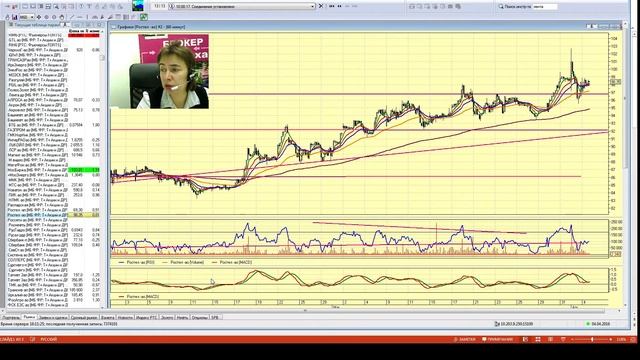The image size is (640, 360).
Task: Select the СОЛЛЕРС row
Action: [x=53, y=260]
